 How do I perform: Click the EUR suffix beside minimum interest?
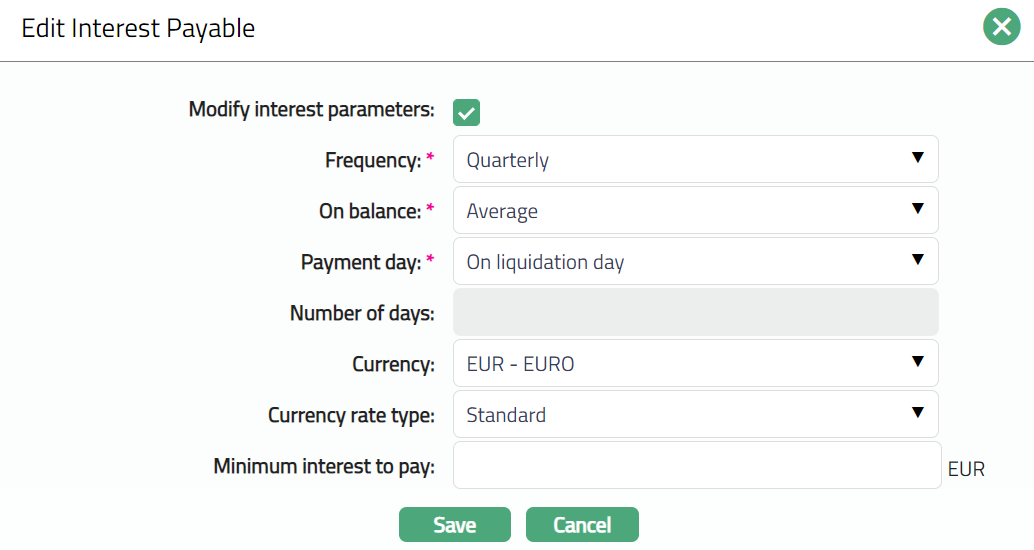click(966, 468)
